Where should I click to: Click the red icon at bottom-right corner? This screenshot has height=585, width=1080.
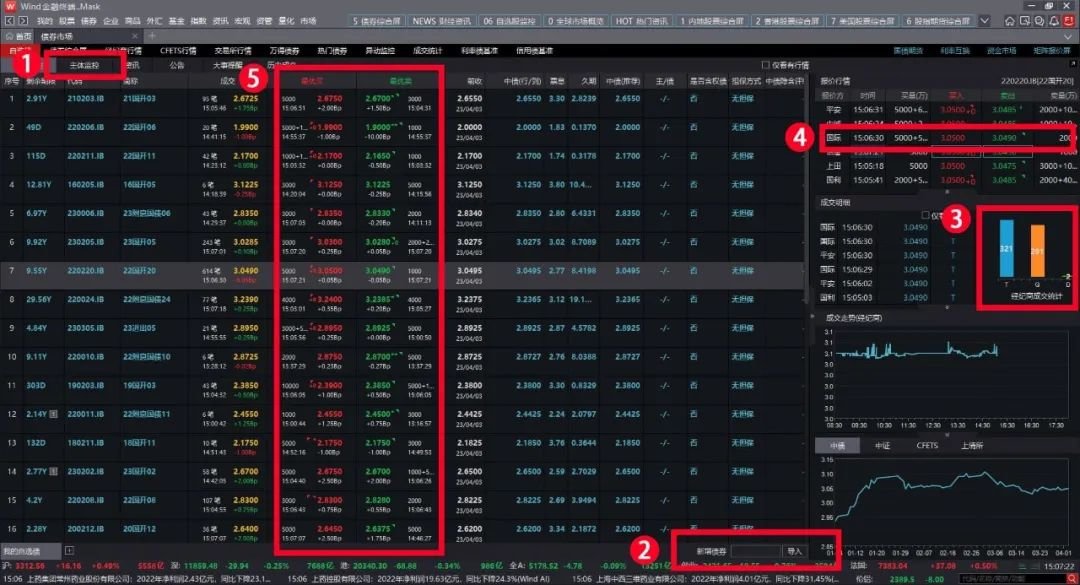1072,579
